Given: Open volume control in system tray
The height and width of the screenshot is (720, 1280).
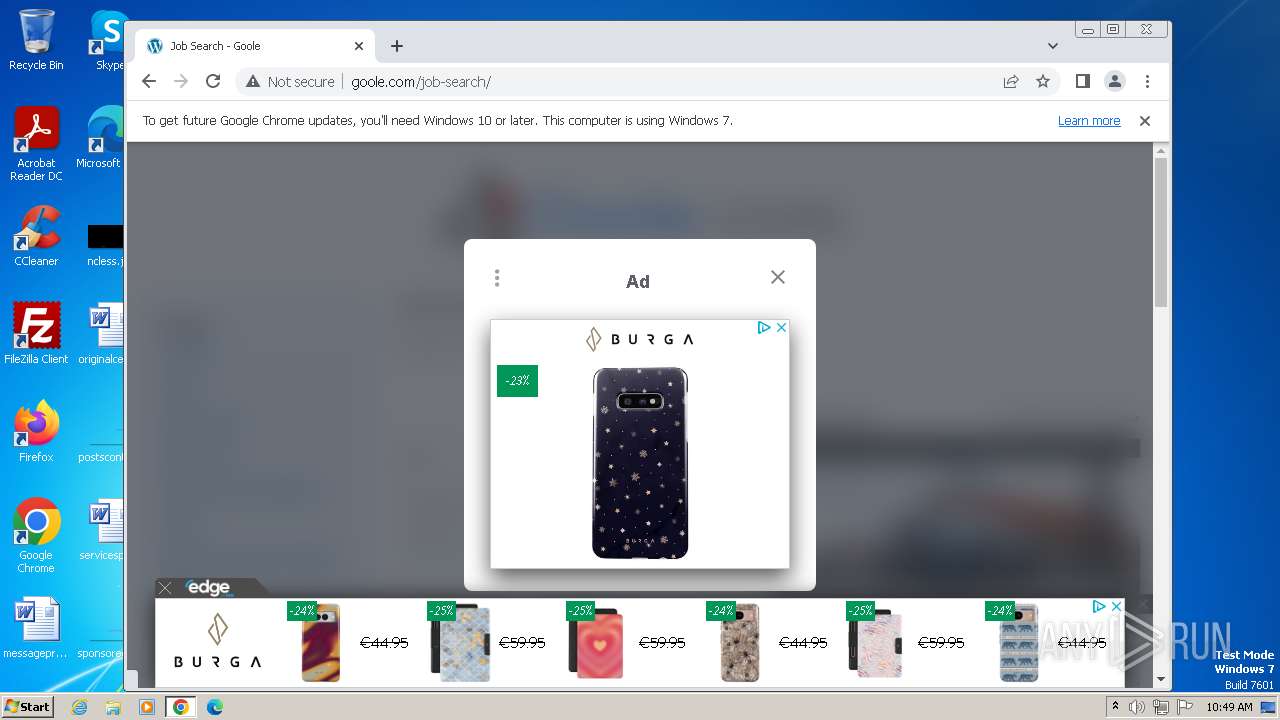Looking at the screenshot, I should tap(1137, 707).
